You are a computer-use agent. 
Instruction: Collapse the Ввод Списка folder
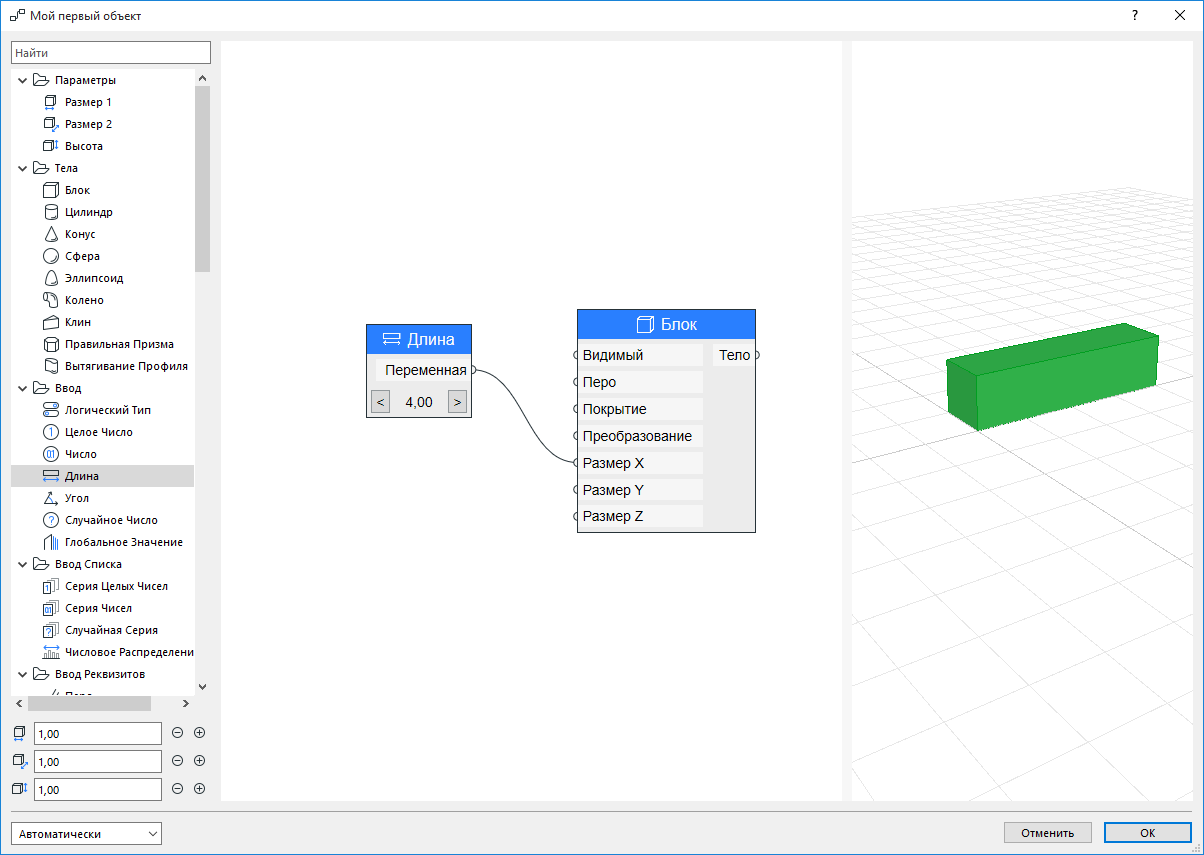[x=22, y=564]
